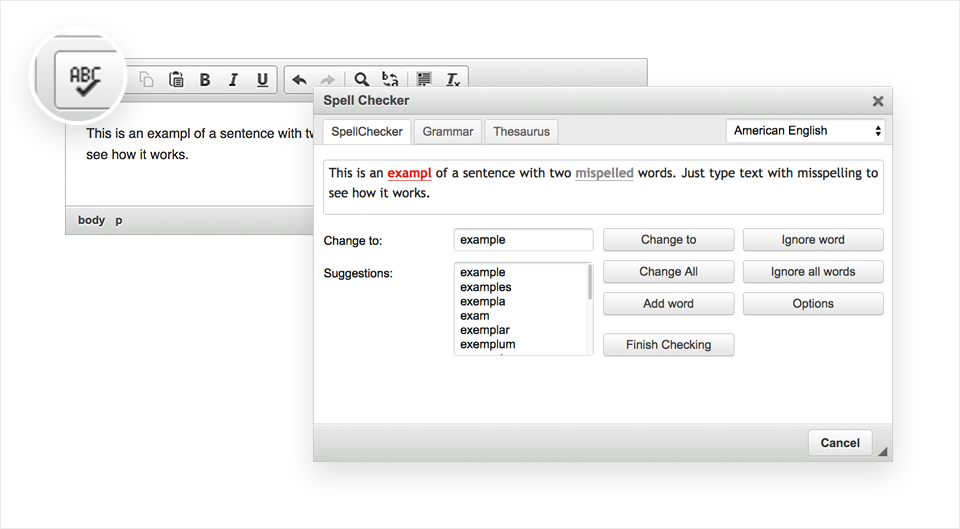Click the Change to input field
The image size is (960, 529).
[x=523, y=240]
